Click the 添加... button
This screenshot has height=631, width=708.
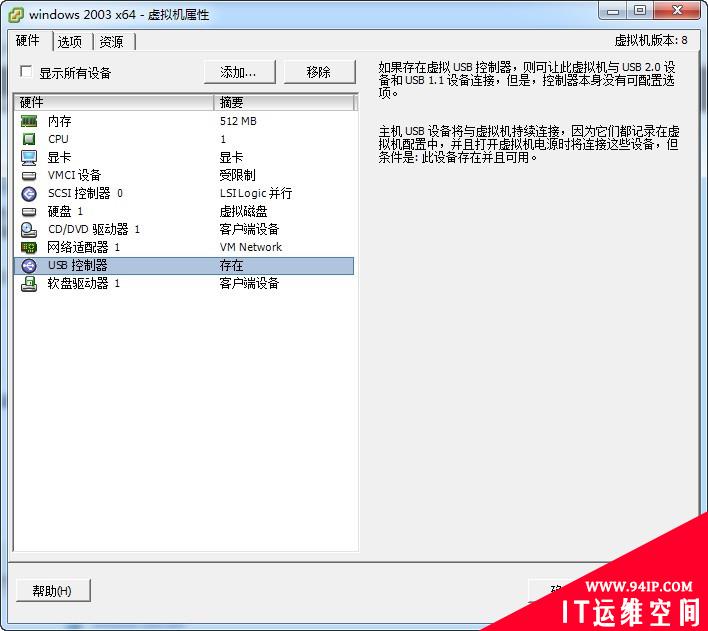tap(239, 72)
